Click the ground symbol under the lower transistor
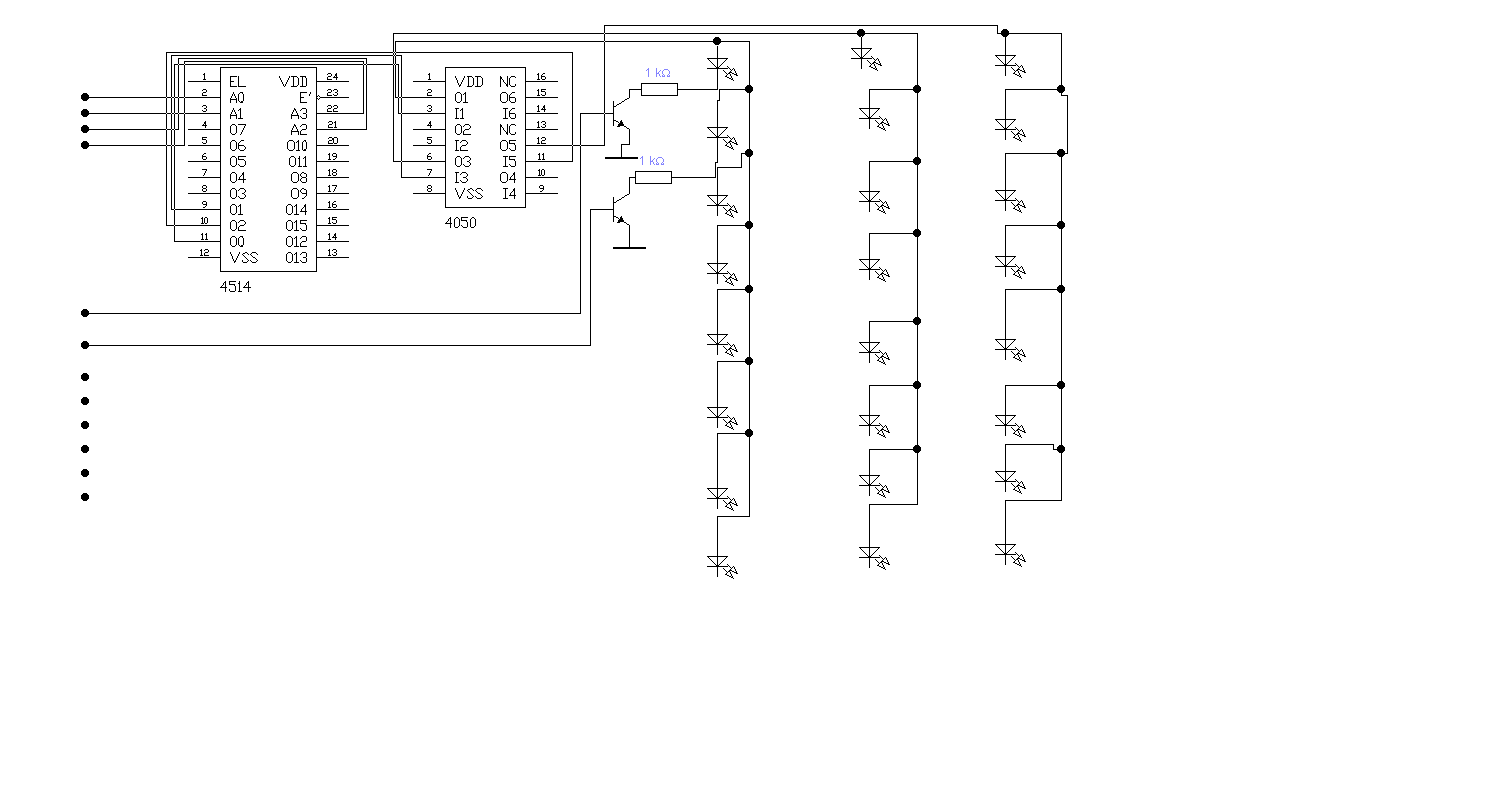Screen dimensions: 1500x800 pyautogui.click(x=628, y=246)
